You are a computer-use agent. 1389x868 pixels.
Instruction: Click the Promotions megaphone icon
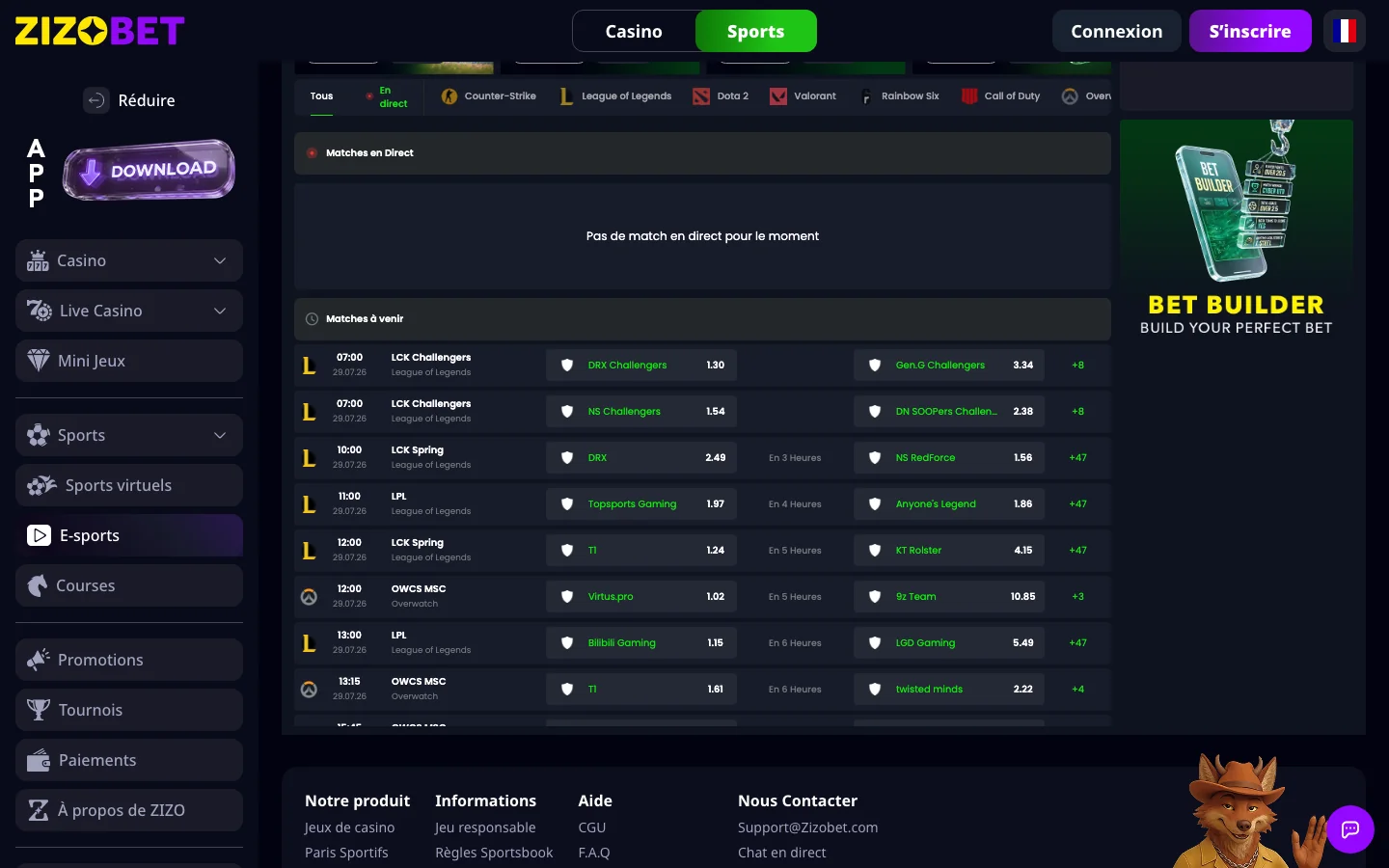[x=39, y=660]
